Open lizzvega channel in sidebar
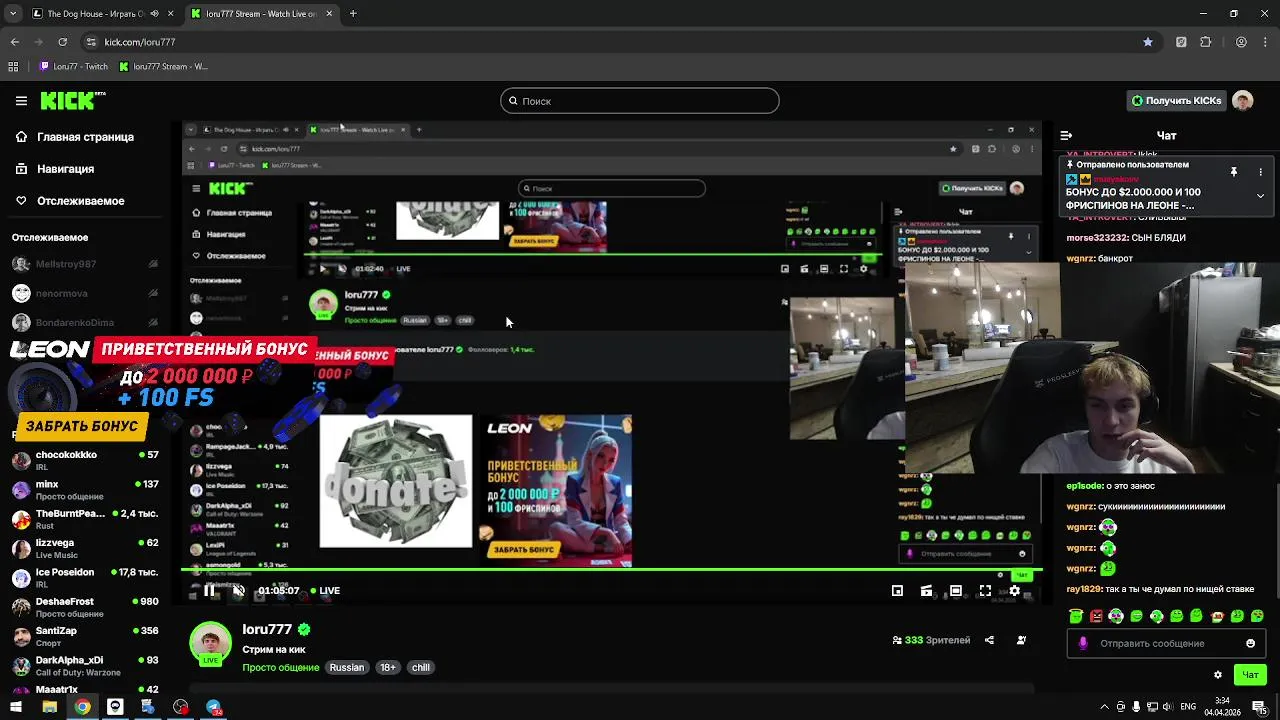 coord(85,548)
